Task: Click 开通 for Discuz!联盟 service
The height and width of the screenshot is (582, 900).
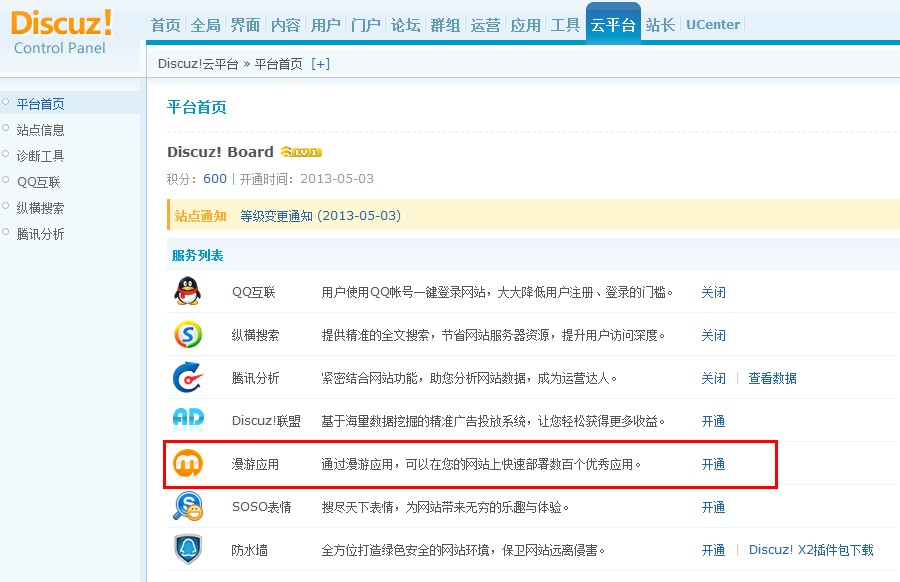Action: 713,421
